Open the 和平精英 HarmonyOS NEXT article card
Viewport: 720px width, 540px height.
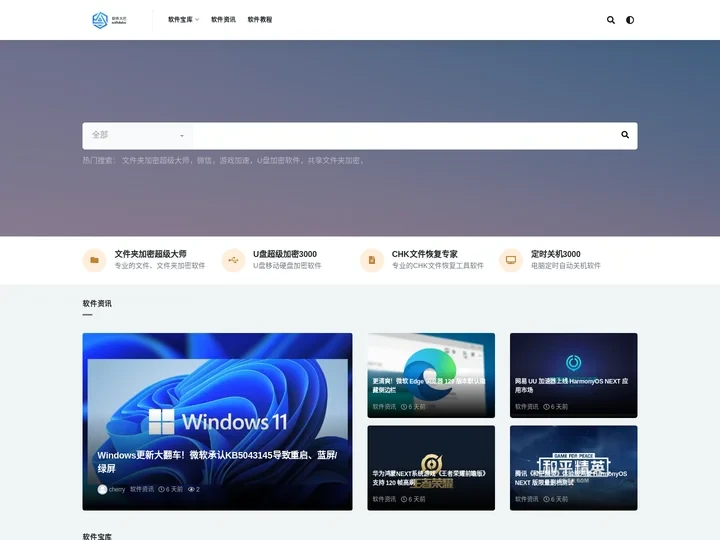574,468
